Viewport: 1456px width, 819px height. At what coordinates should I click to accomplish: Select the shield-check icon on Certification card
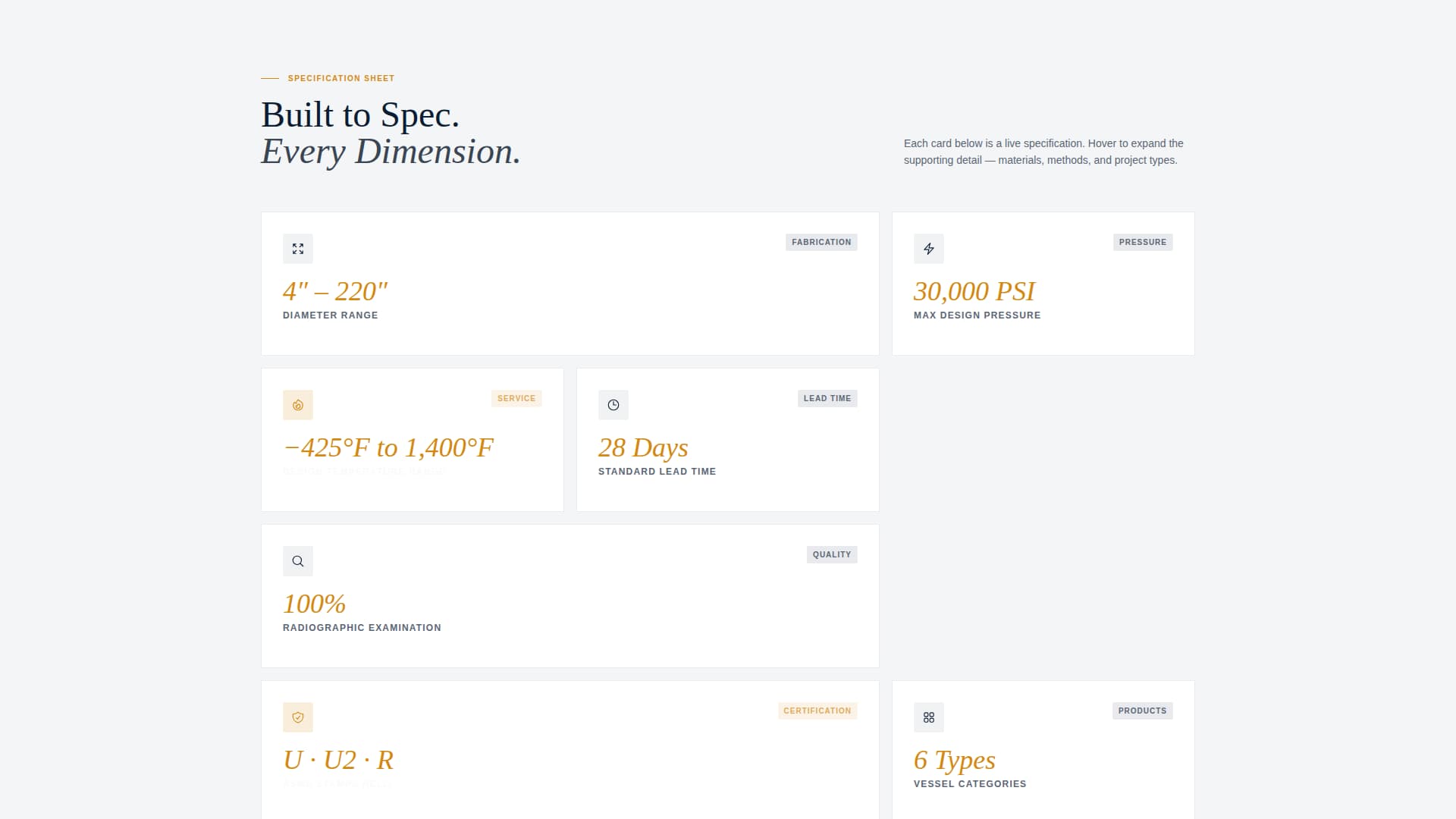pyautogui.click(x=298, y=717)
